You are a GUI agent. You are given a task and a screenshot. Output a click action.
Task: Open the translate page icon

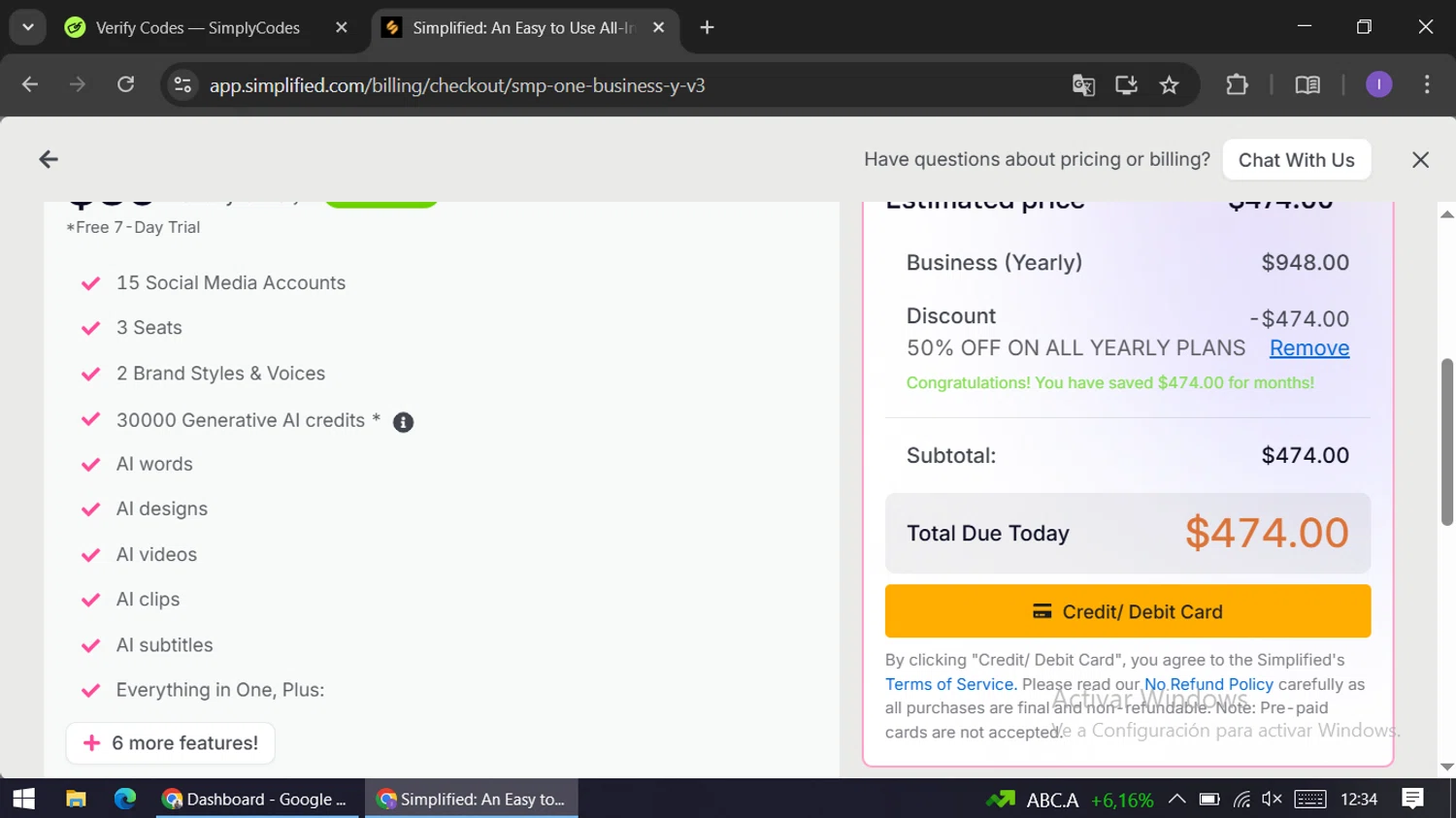(1083, 85)
